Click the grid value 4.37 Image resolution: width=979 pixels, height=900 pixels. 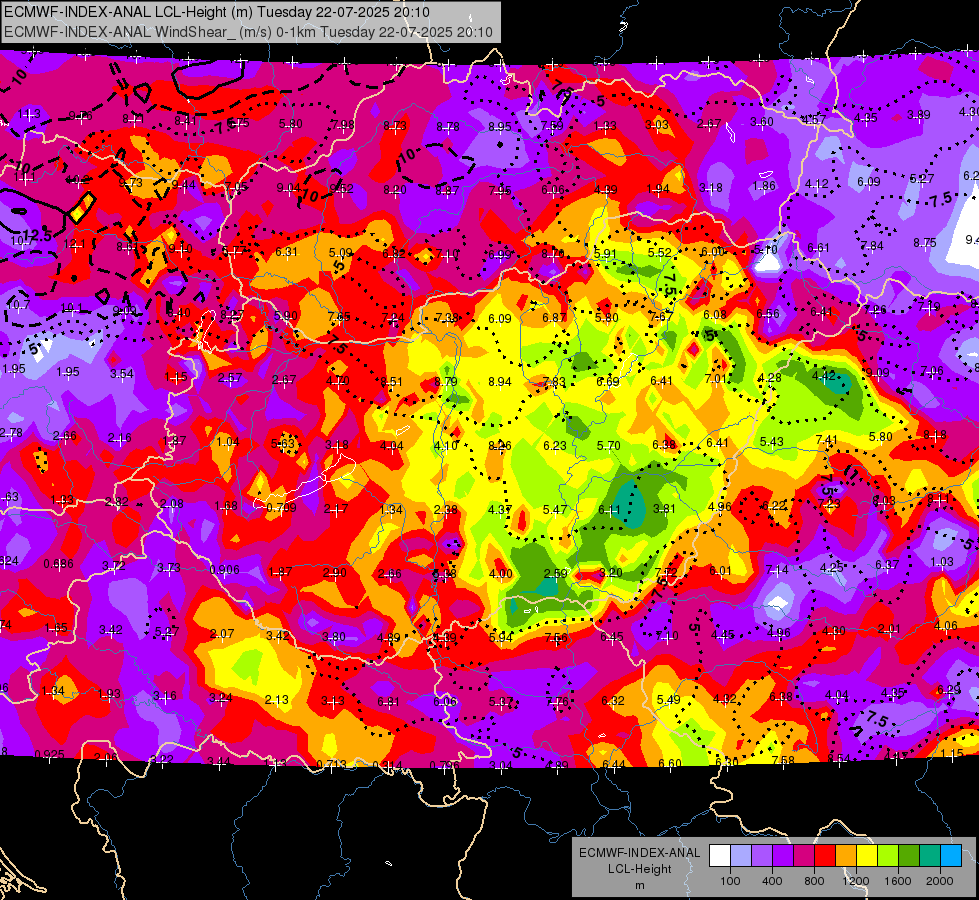[499, 510]
